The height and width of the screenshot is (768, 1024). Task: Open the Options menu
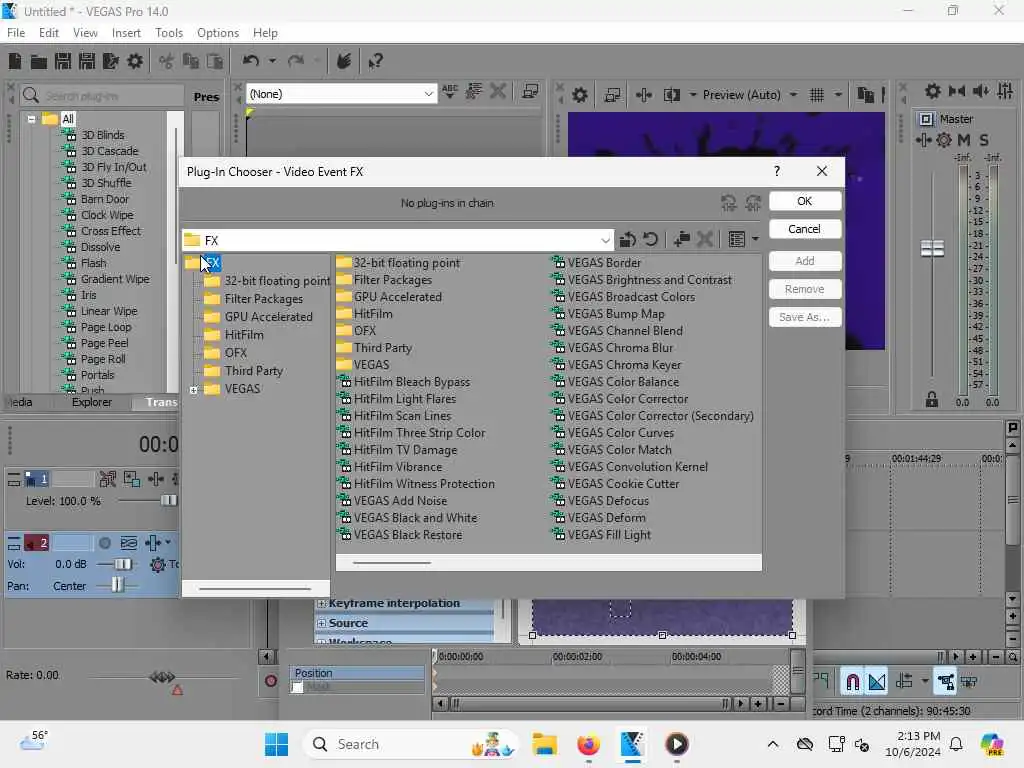(x=218, y=33)
